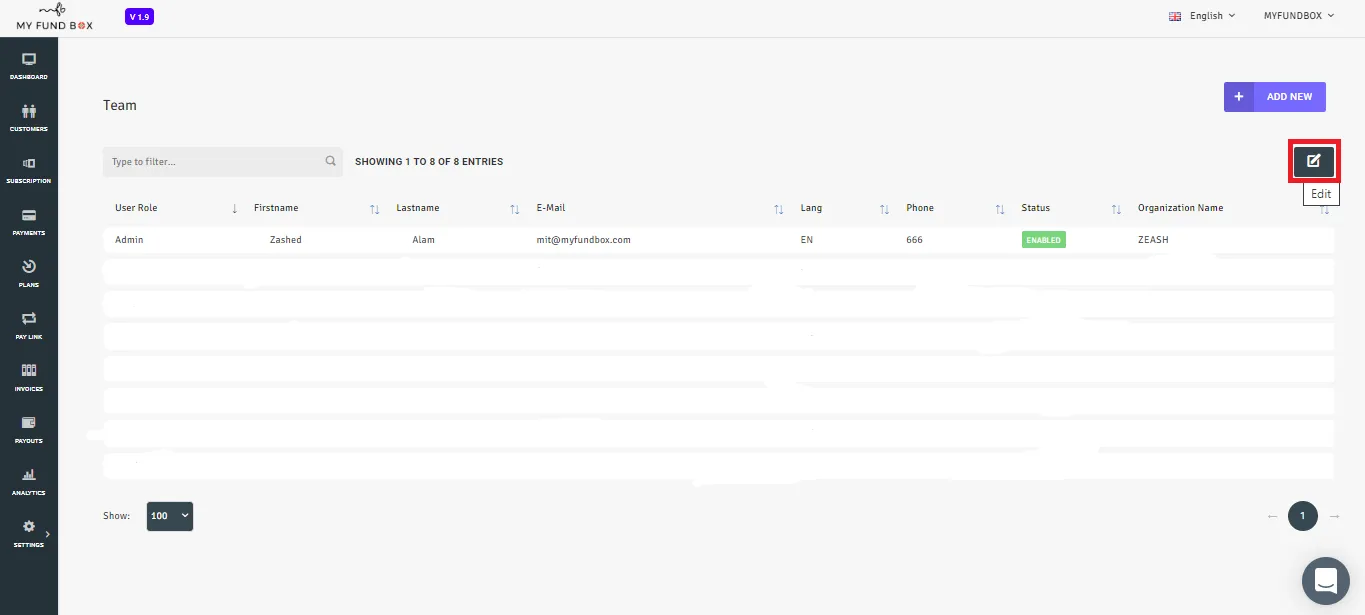Open the Invoices section

pos(29,377)
